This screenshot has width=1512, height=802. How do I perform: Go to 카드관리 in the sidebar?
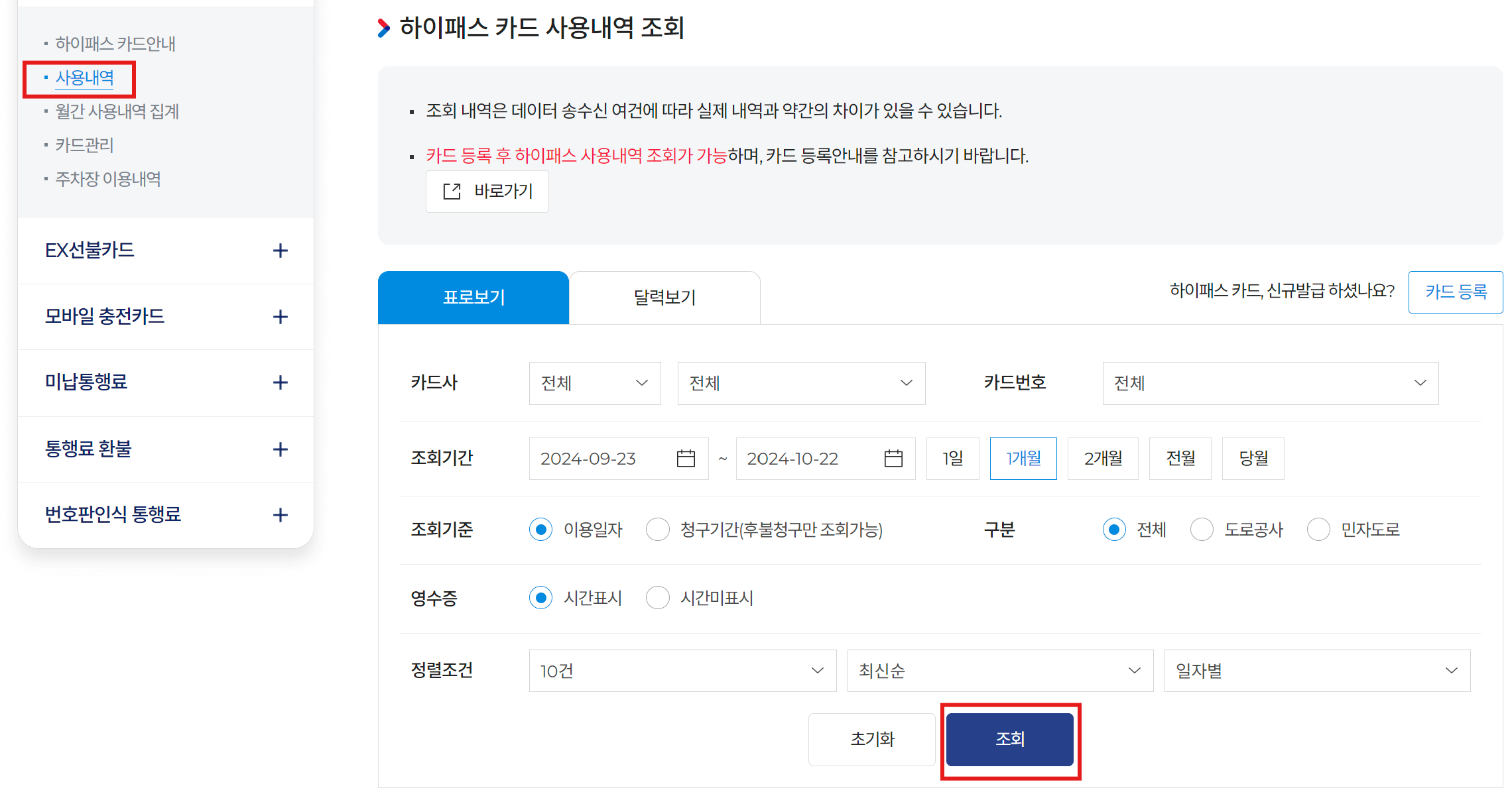tap(85, 144)
